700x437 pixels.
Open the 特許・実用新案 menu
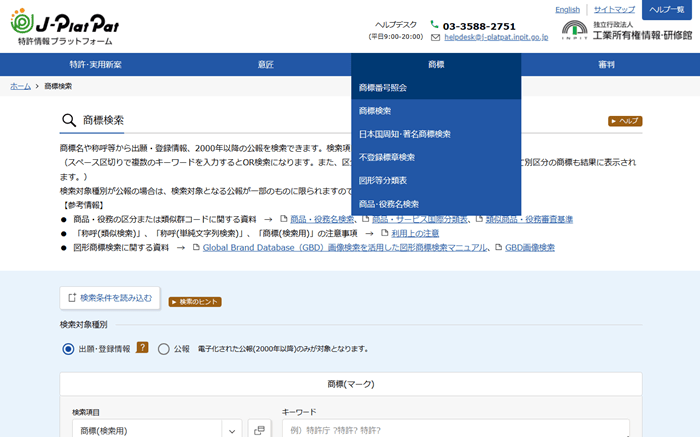(x=96, y=65)
